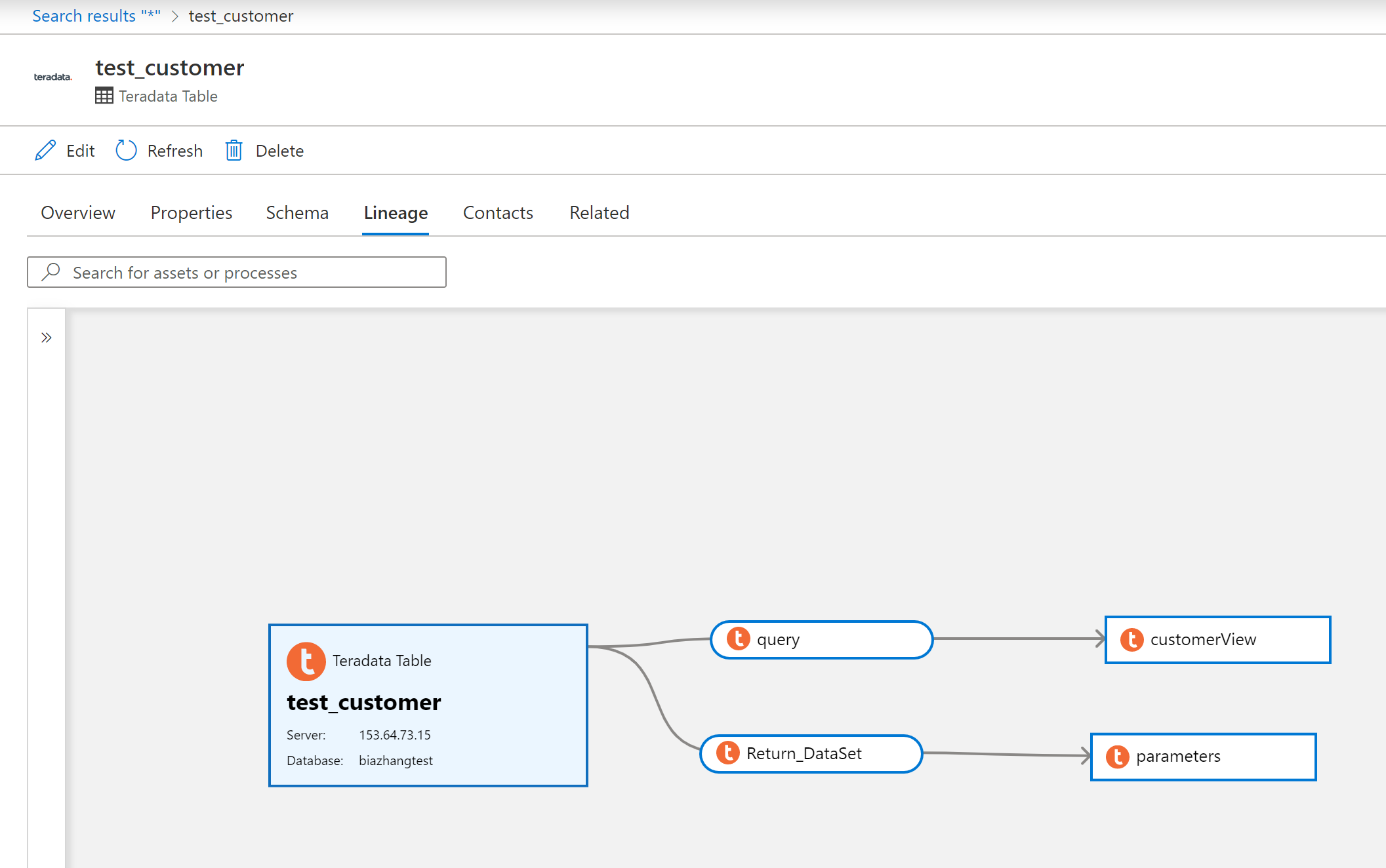Switch to the Overview tab
1386x868 pixels.
77,212
